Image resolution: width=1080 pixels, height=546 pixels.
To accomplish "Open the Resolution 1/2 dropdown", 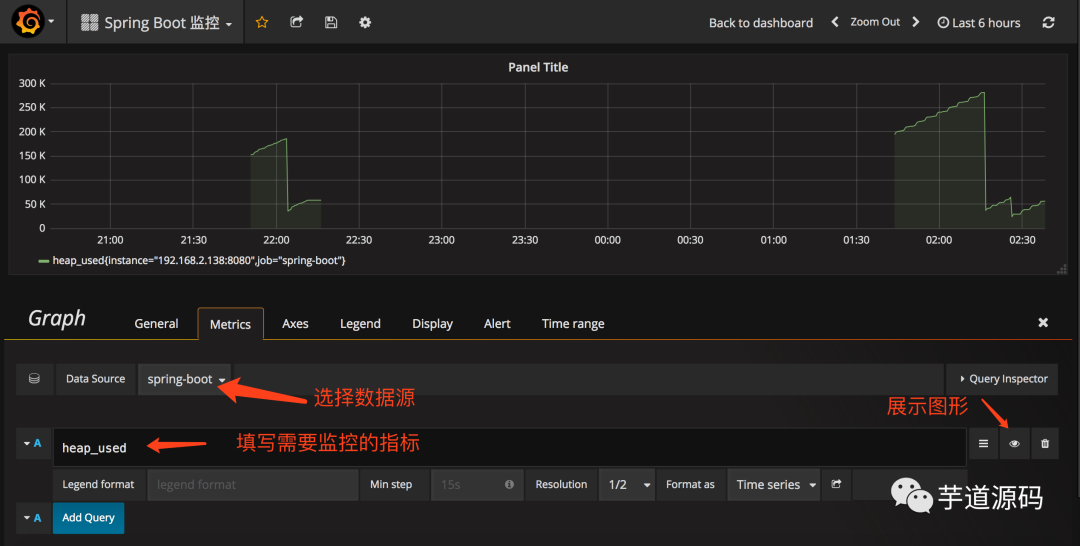I will pos(627,485).
